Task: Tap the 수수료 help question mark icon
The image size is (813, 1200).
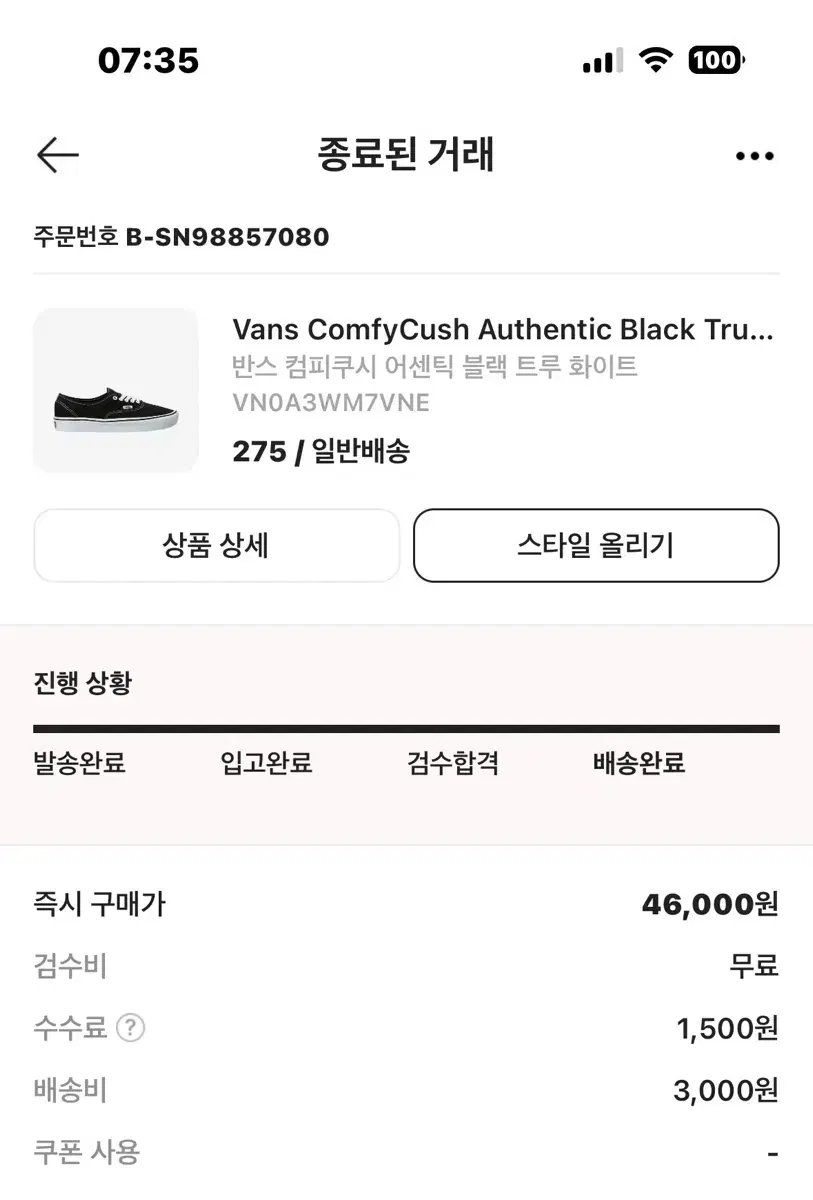Action: [x=130, y=1027]
